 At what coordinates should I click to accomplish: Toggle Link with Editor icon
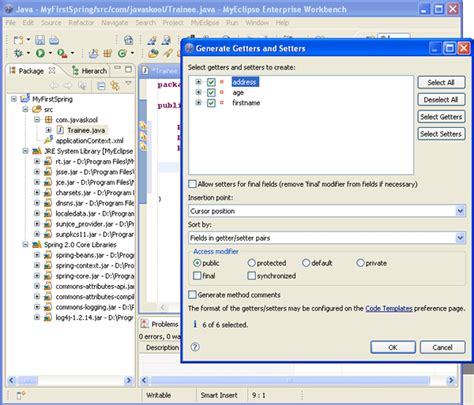[115, 86]
